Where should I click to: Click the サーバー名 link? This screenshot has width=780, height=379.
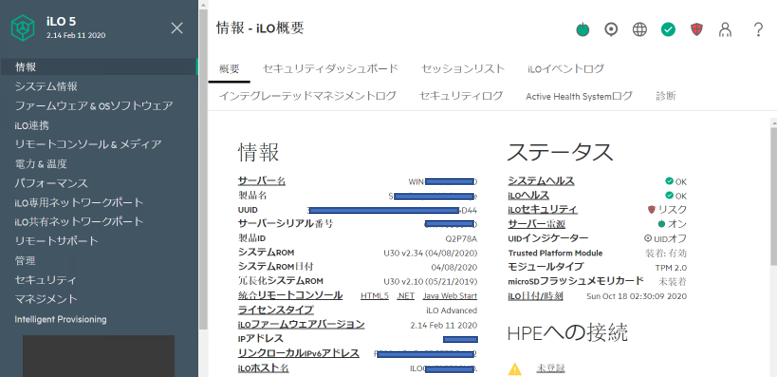pyautogui.click(x=262, y=181)
